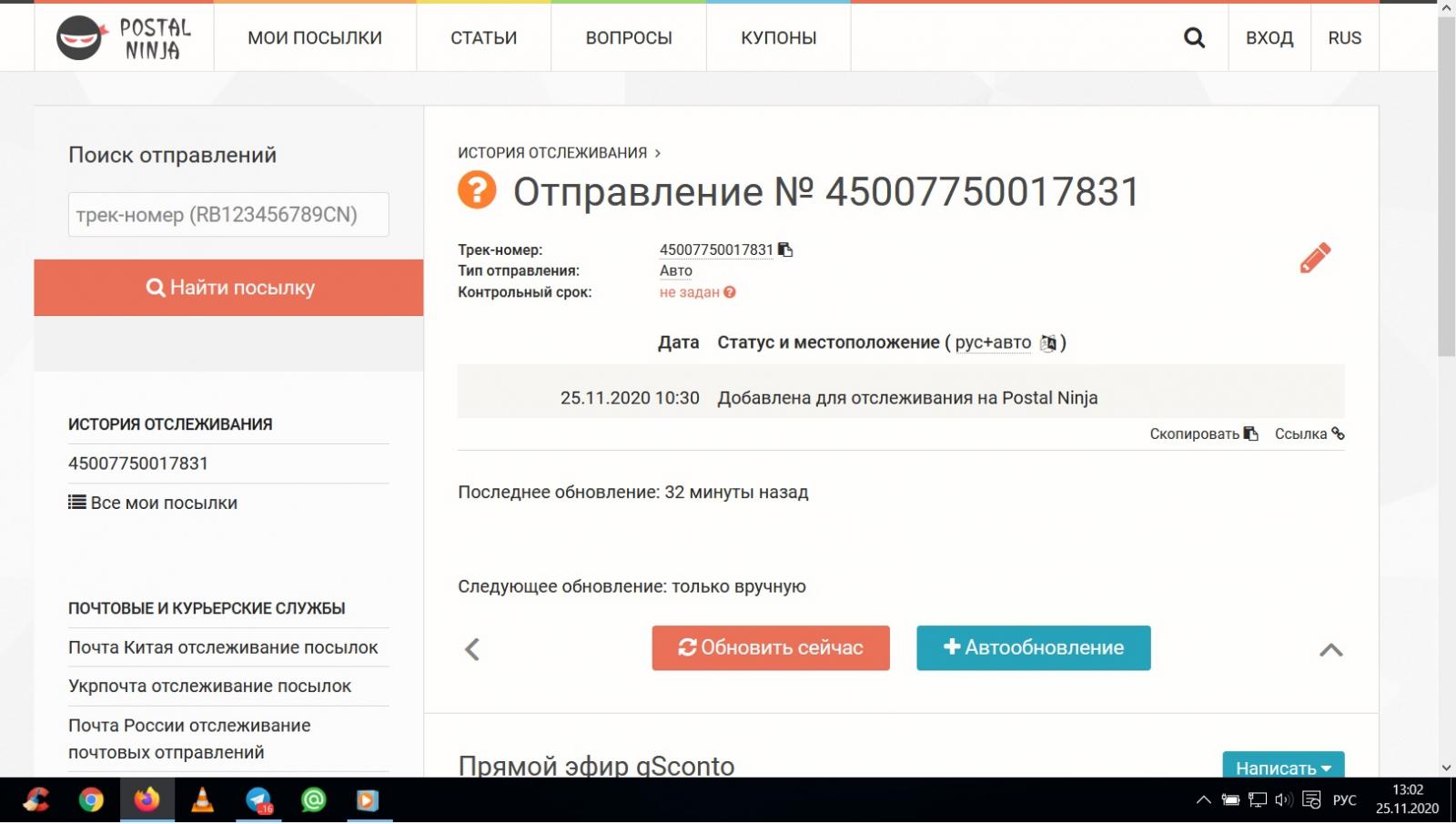The height and width of the screenshot is (824, 1456).
Task: Focus the track number input field
Action: 228,215
